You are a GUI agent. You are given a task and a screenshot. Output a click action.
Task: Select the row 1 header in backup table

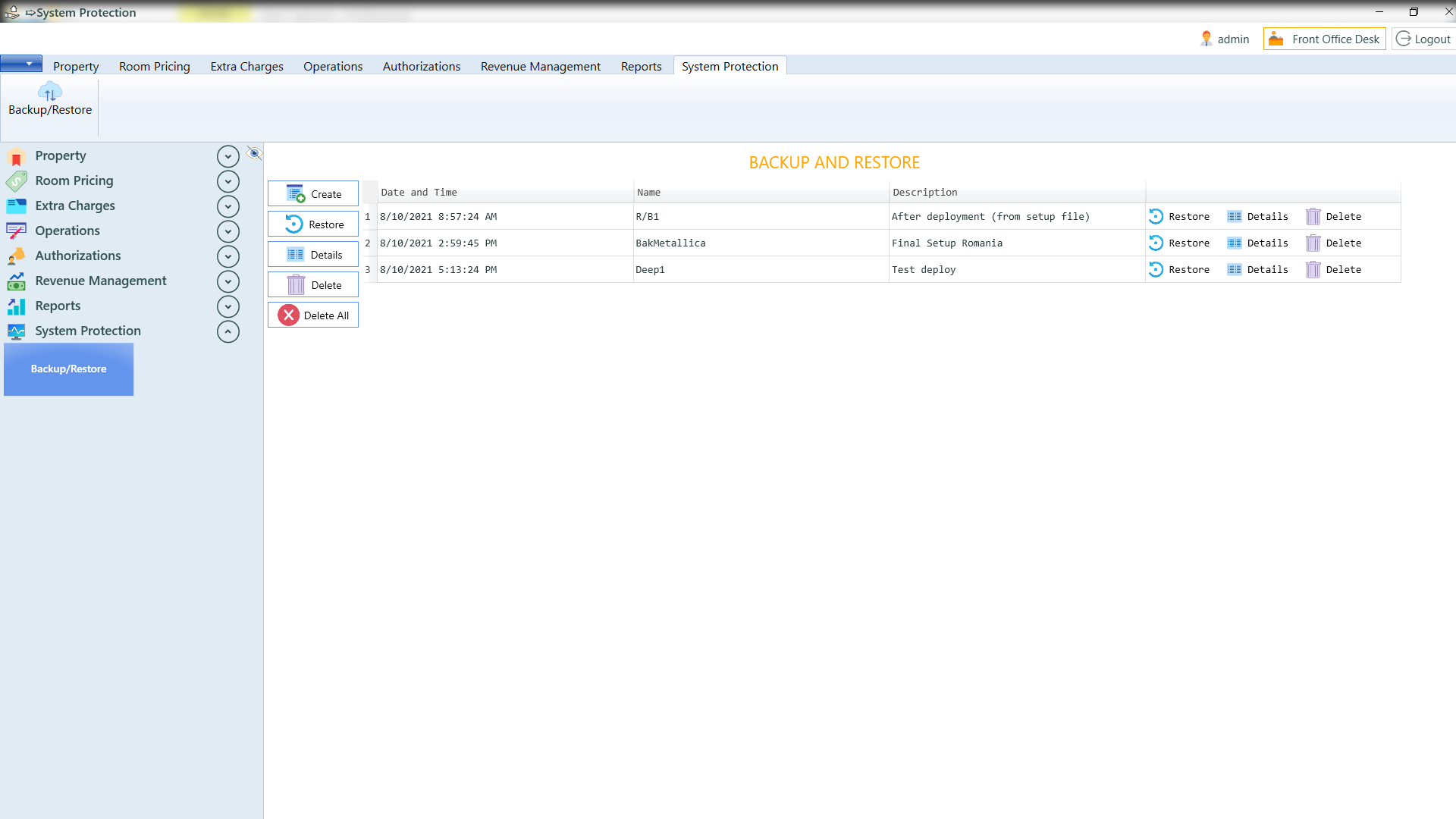point(369,216)
